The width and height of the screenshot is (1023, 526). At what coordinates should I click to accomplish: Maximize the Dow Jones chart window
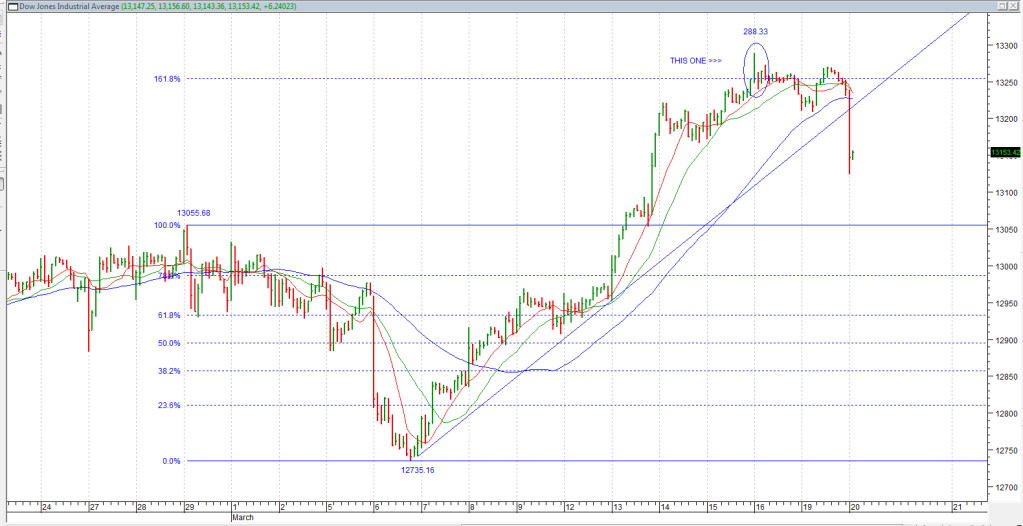point(1003,6)
